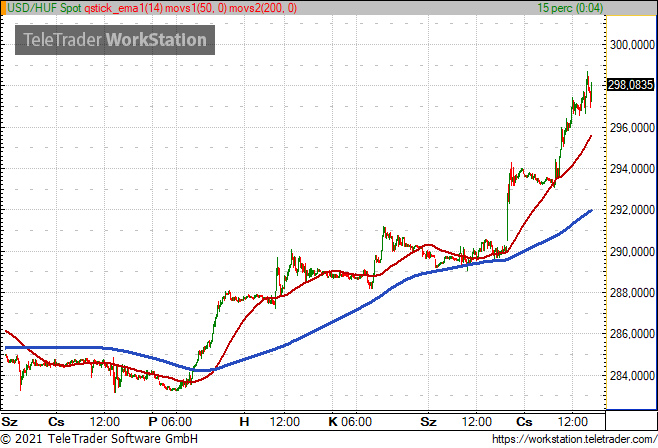
Task: Click the 292,0000 price axis label
Action: click(632, 210)
